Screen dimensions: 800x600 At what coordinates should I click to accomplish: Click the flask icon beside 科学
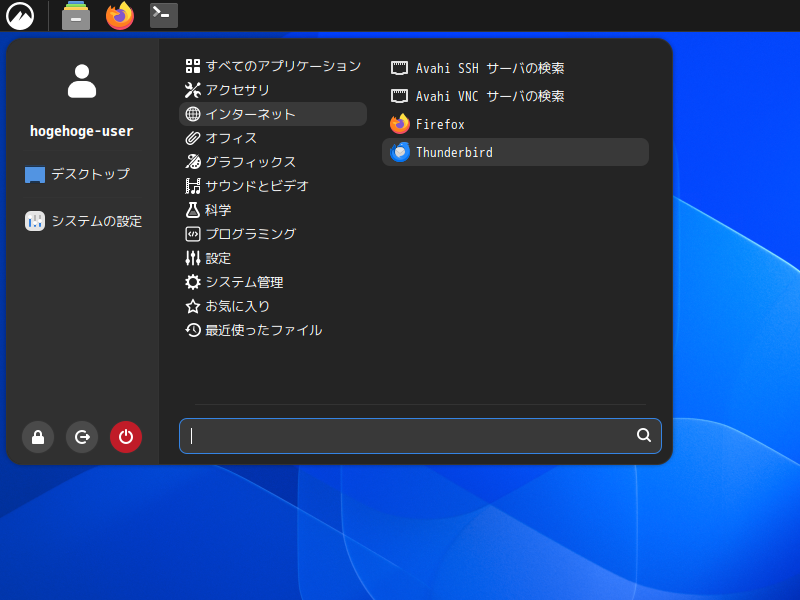[x=193, y=210]
